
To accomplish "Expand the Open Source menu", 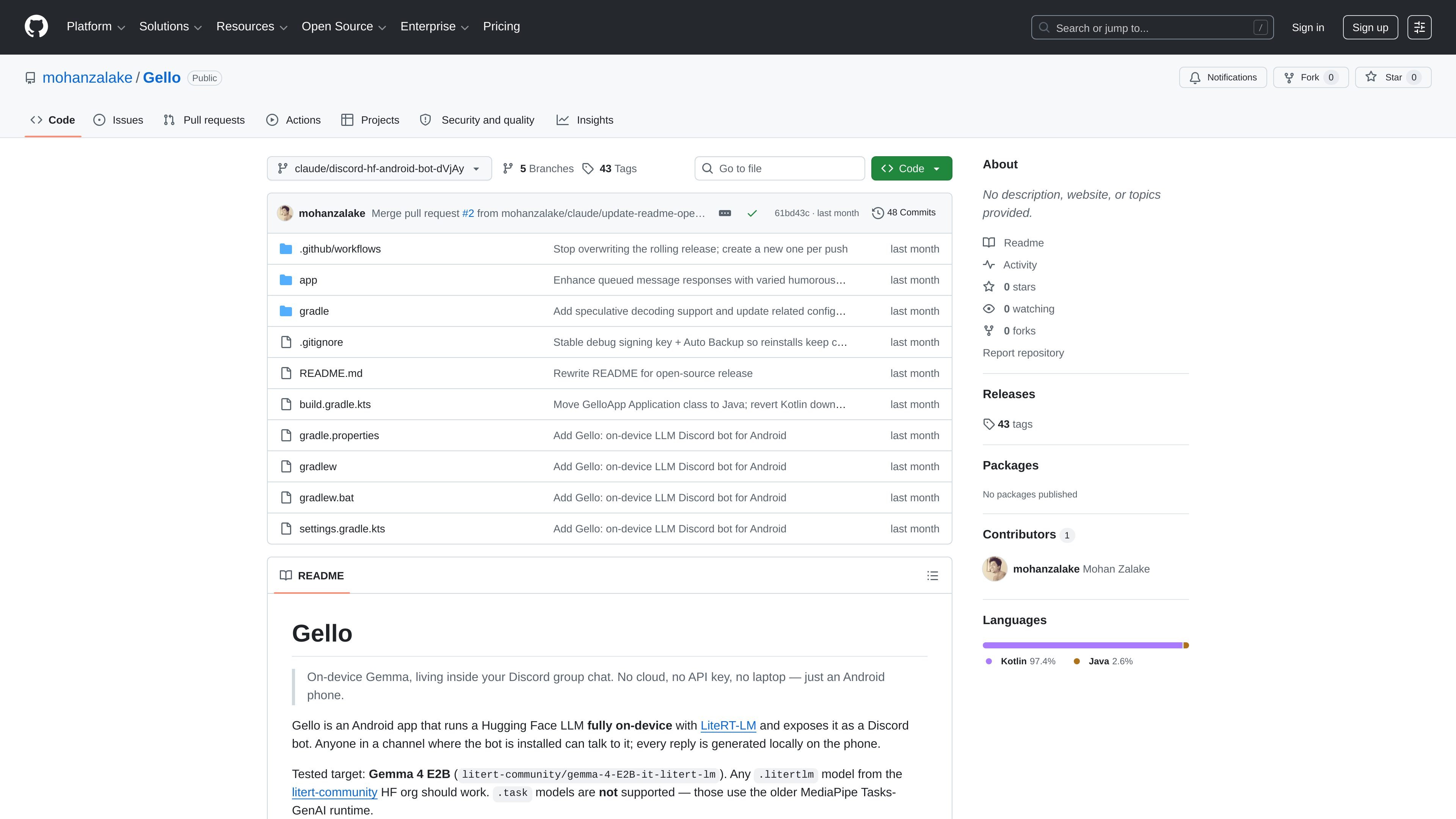I will click(x=344, y=27).
